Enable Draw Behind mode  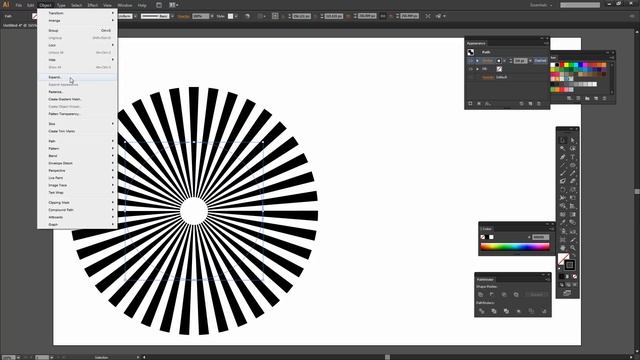click(x=568, y=284)
